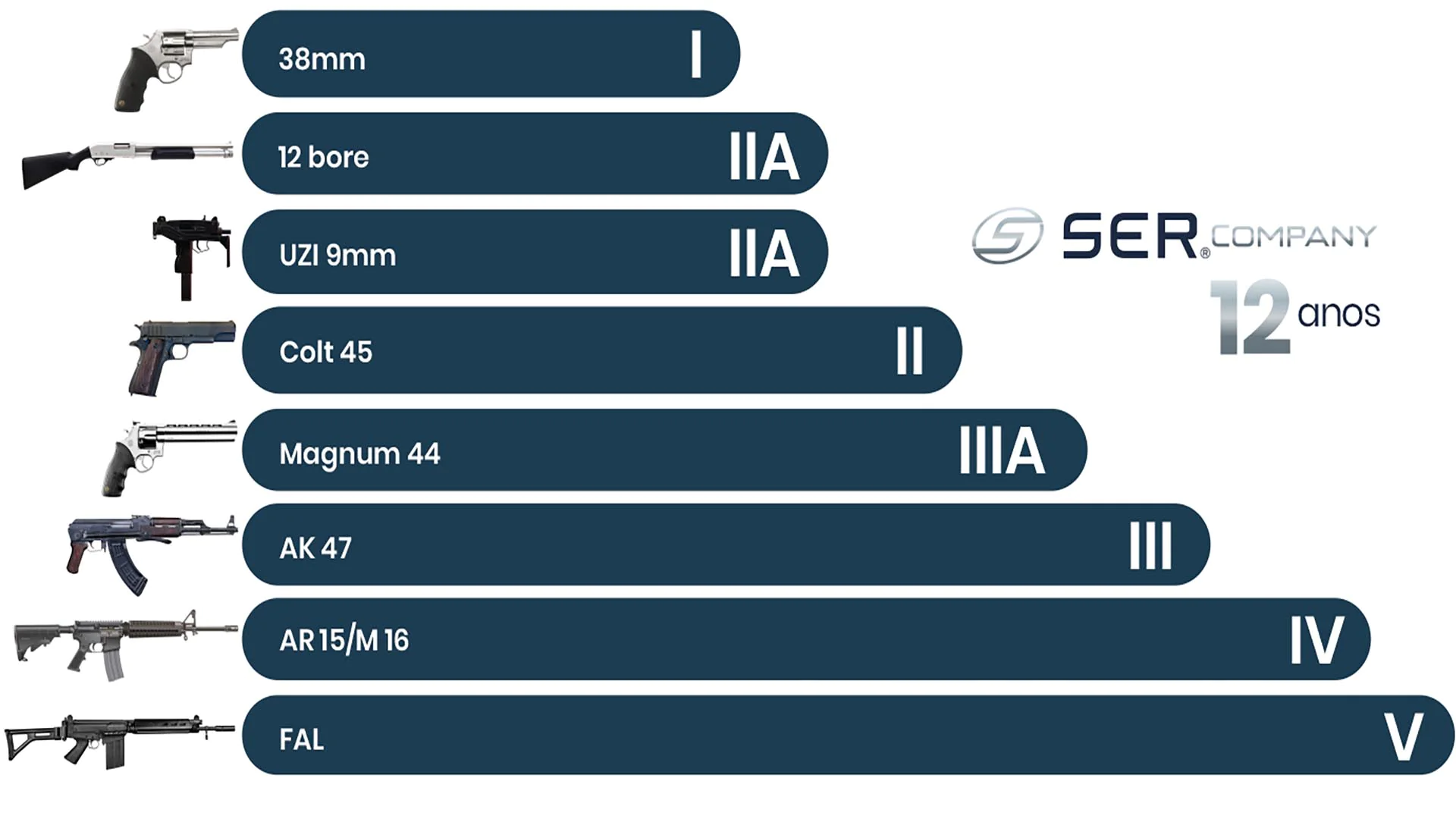Click the AK 47 level III numeral
Screen dimensions: 1456x819
[1150, 546]
